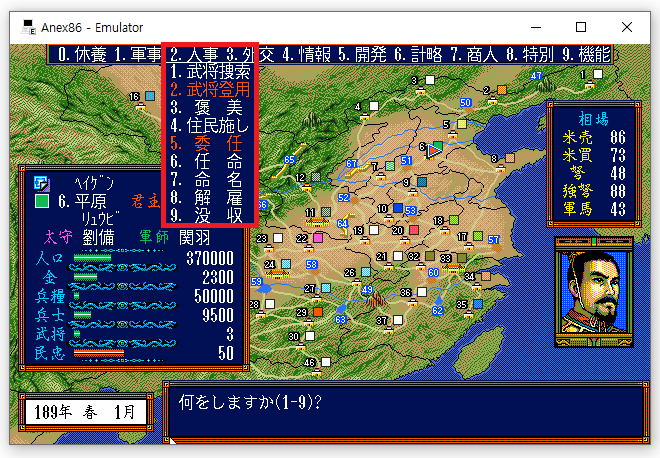Click the blue map marker 57
660x458 pixels.
pyautogui.click(x=493, y=240)
